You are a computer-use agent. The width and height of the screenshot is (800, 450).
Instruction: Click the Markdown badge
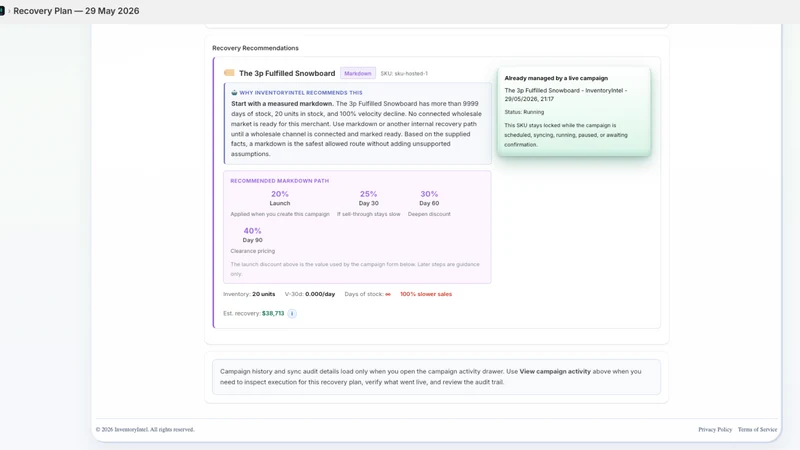(358, 73)
